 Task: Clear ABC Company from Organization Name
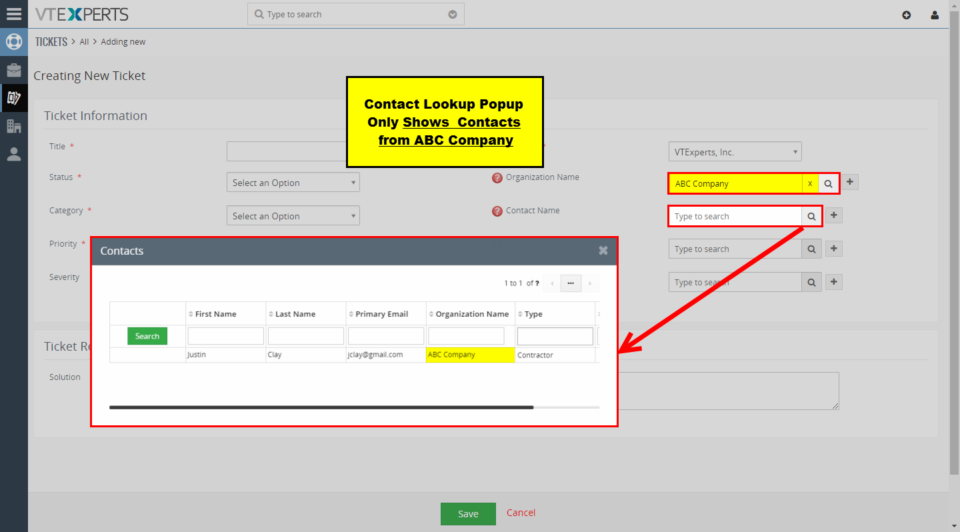(x=810, y=184)
